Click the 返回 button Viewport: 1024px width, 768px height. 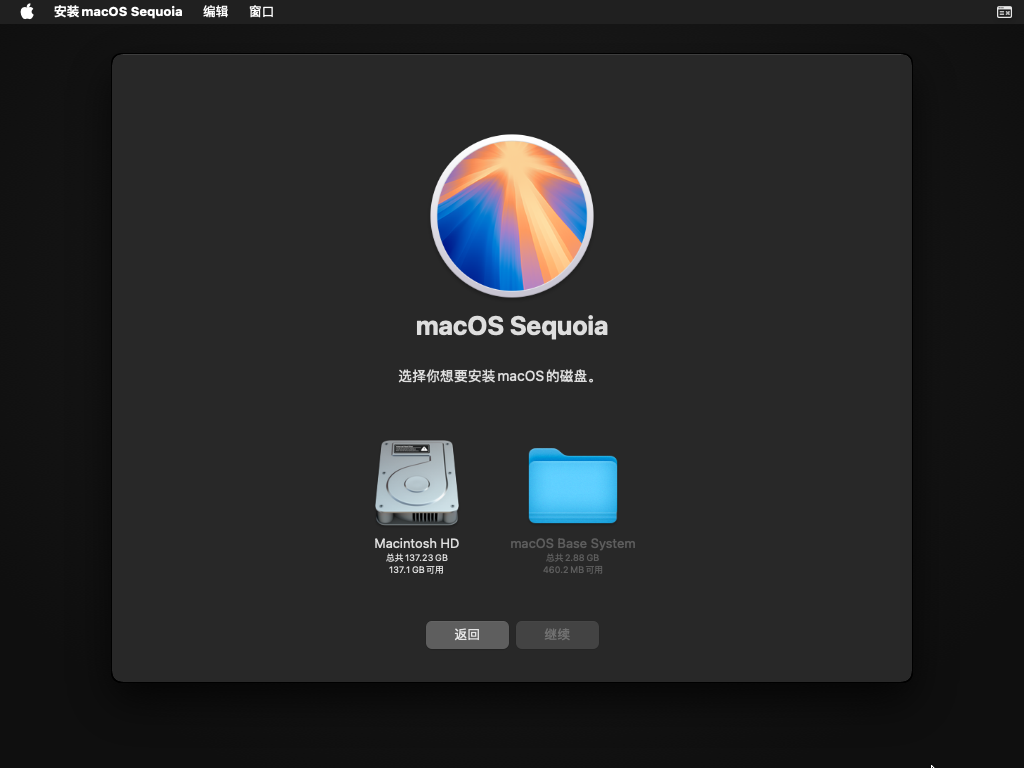(x=467, y=635)
